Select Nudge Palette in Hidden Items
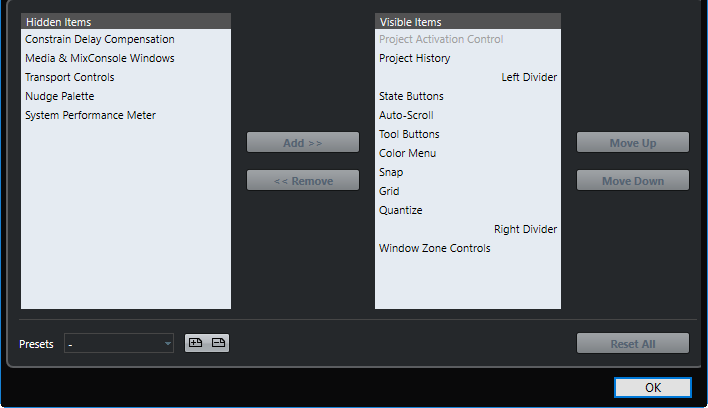This screenshot has height=408, width=708. click(126, 96)
